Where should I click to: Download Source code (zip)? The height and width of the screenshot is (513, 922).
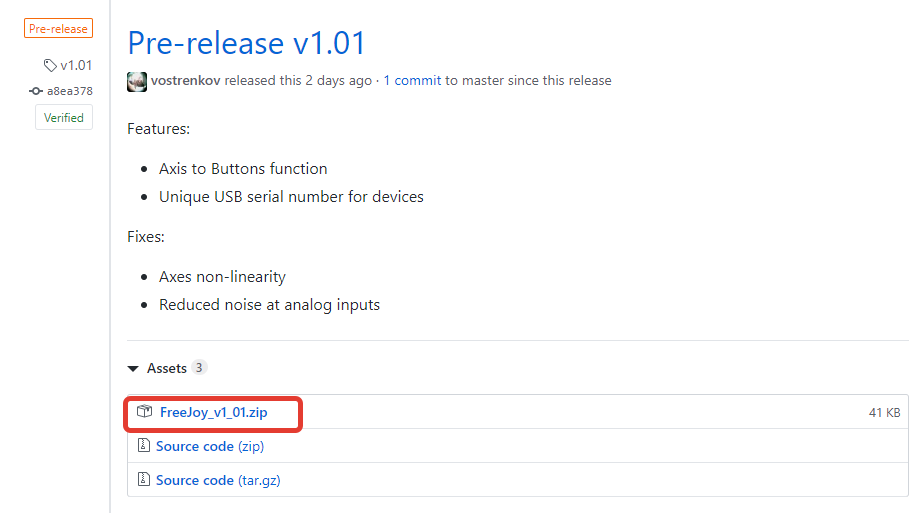click(x=210, y=446)
